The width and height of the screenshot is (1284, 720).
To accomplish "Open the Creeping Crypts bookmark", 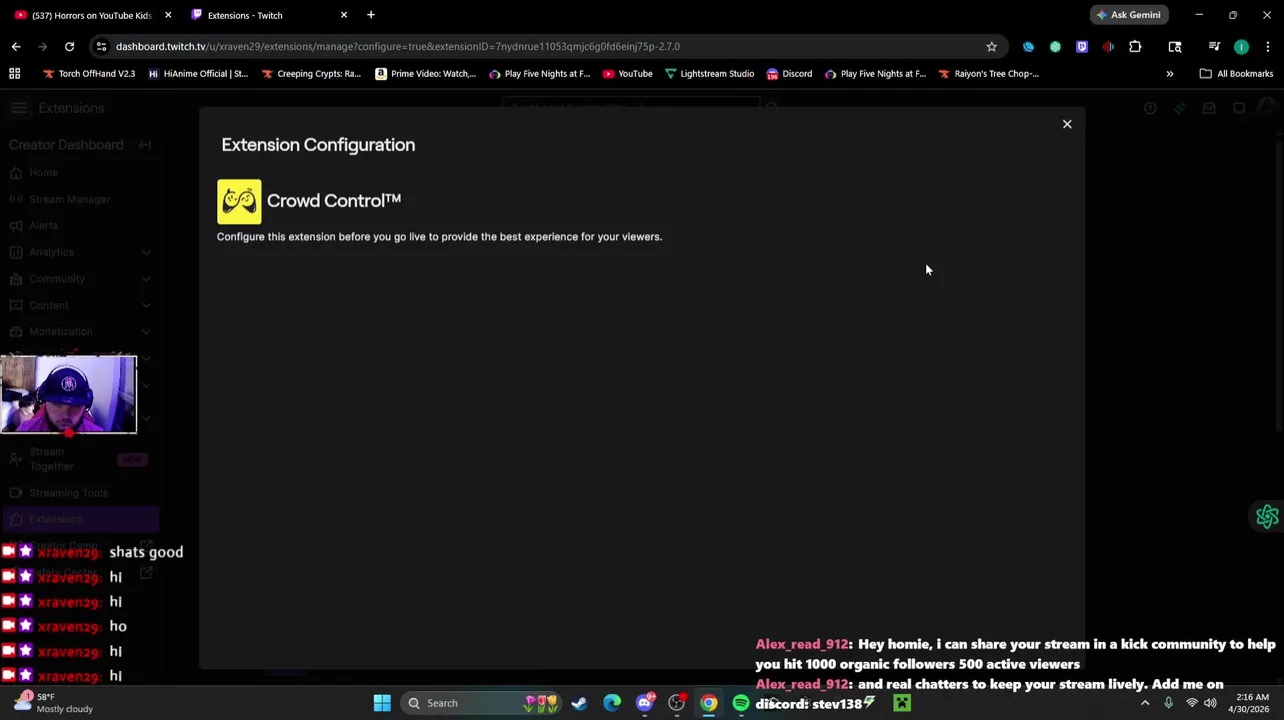I will point(311,73).
